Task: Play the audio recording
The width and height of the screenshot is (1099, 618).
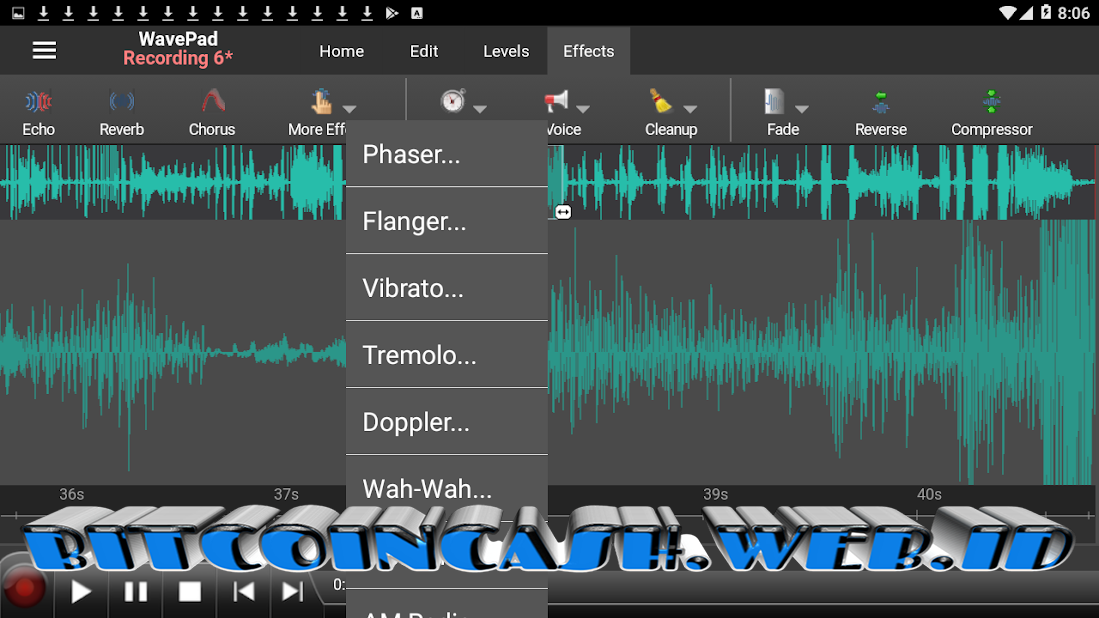Action: pos(81,592)
